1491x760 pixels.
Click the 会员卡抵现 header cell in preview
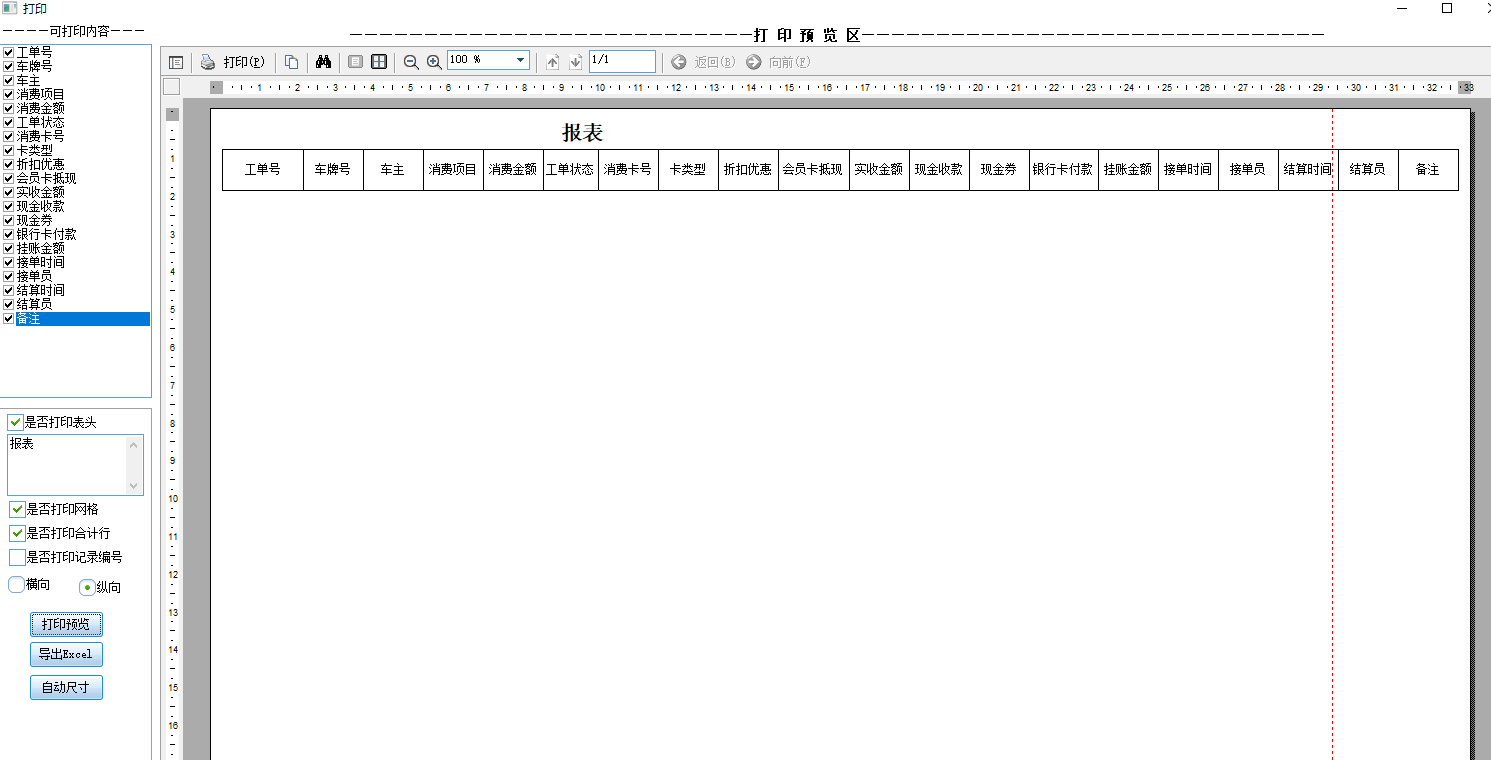coord(813,170)
